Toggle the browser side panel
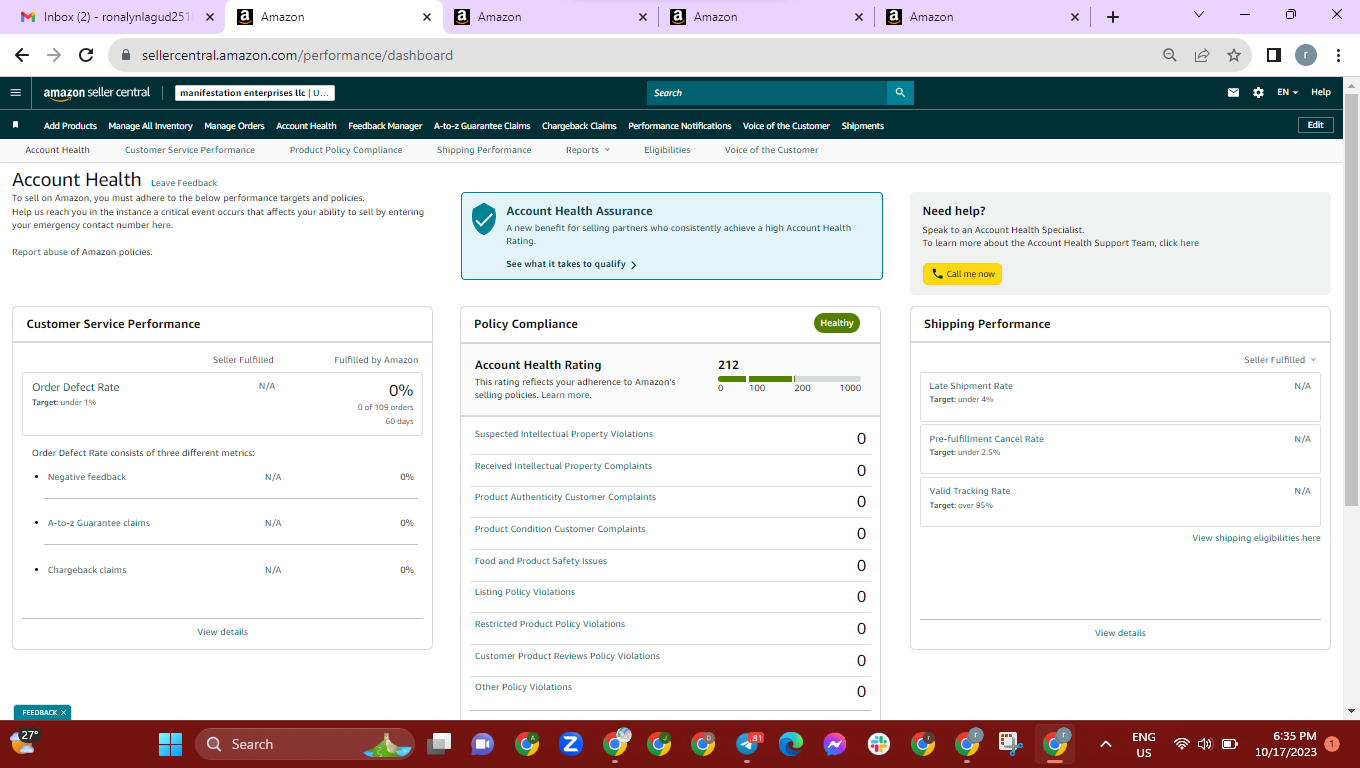The width and height of the screenshot is (1360, 768). pyautogui.click(x=1274, y=55)
